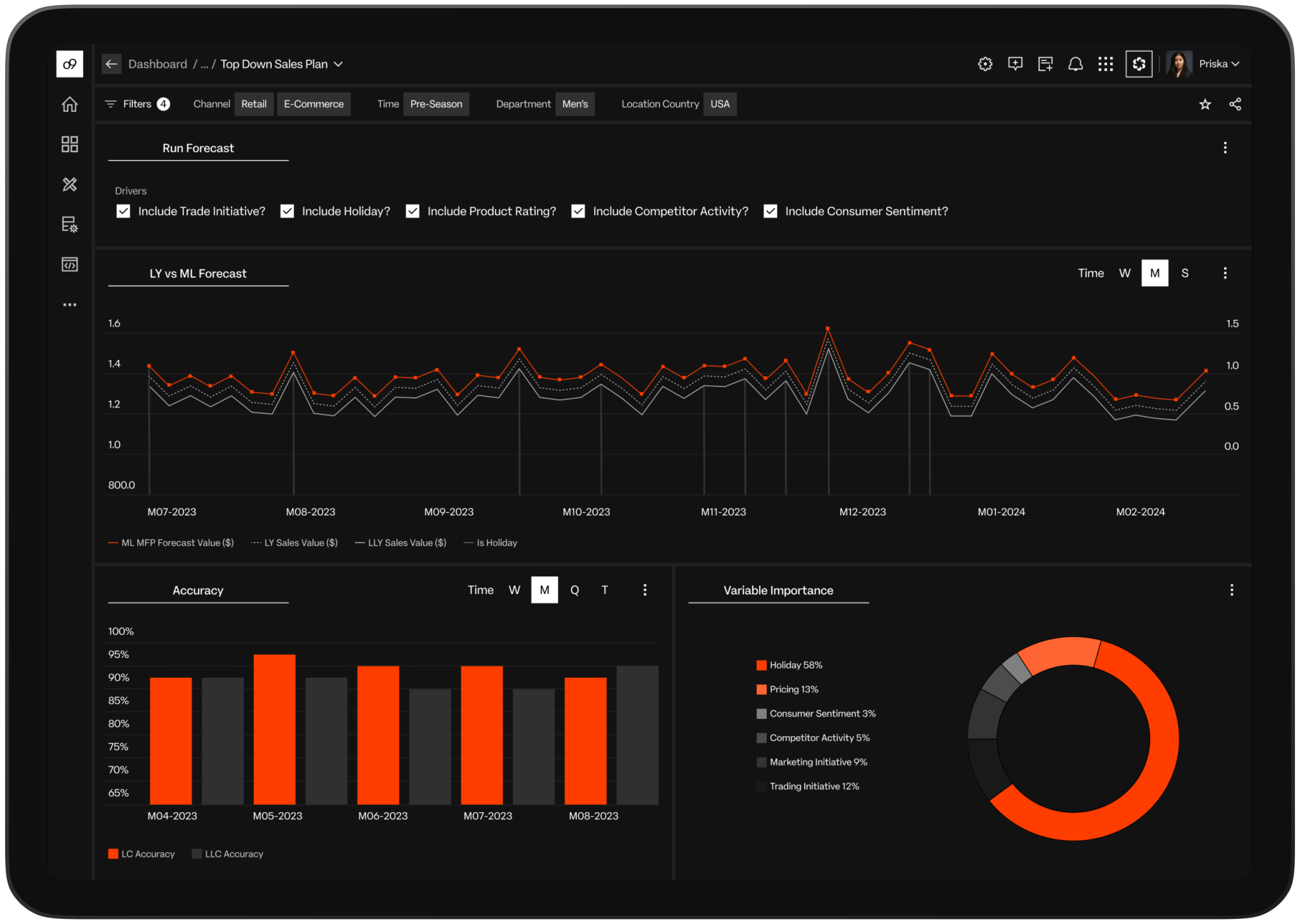Open the Variable Importance panel options menu
1300x924 pixels.
coord(1231,590)
